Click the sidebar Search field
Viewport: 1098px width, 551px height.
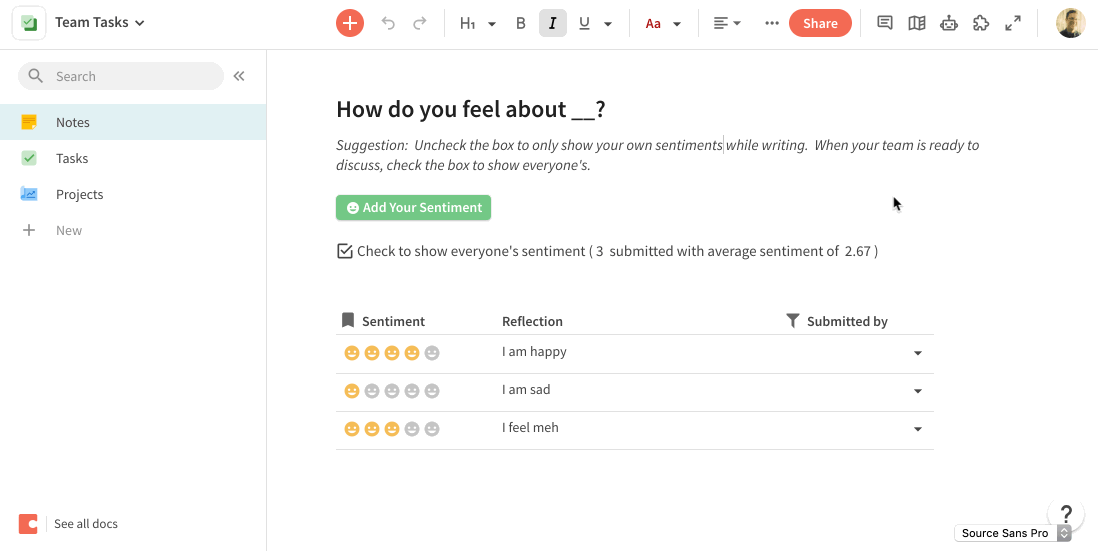point(120,76)
